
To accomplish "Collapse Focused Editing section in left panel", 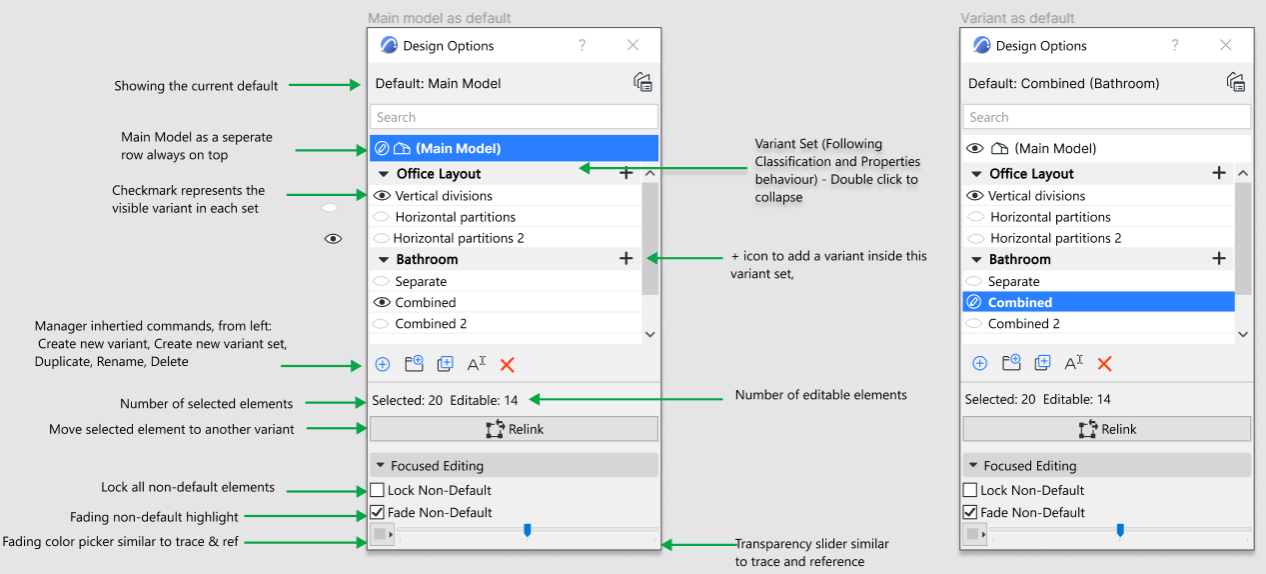I will (x=380, y=466).
